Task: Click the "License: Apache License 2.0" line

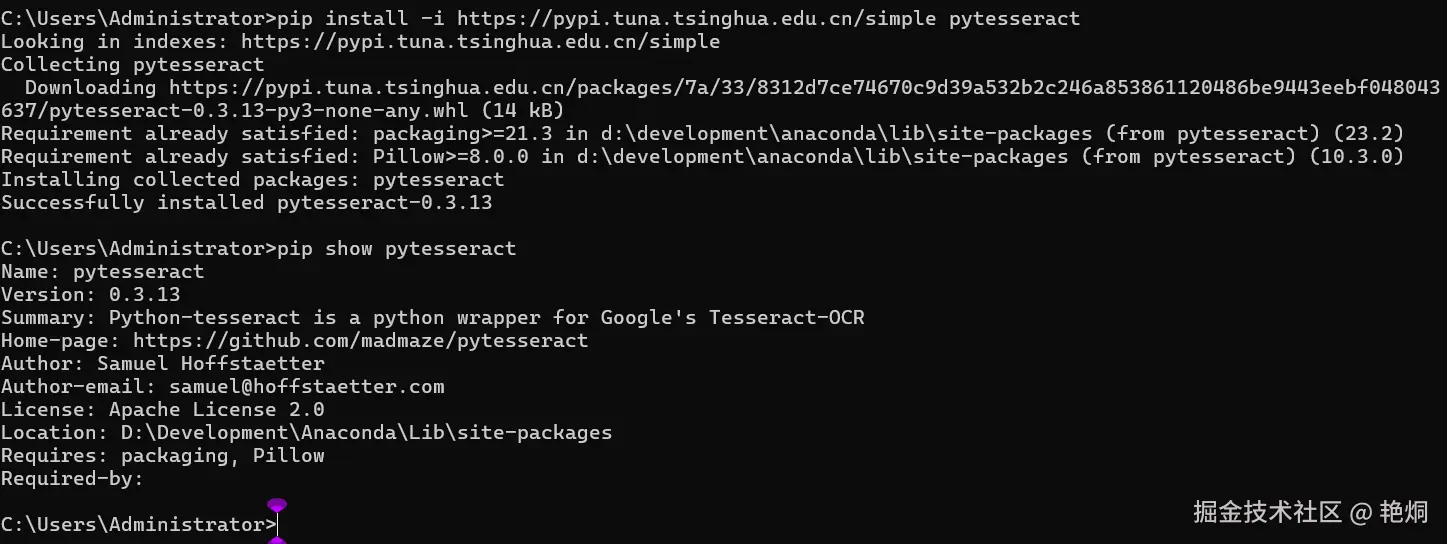Action: (162, 409)
